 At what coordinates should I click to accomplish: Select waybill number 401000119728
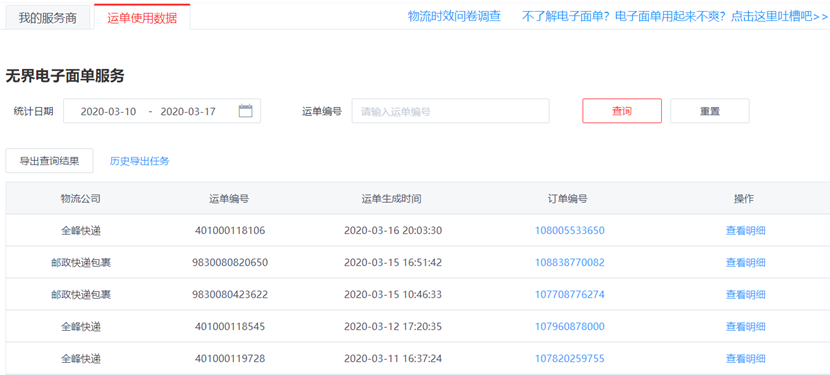click(x=230, y=359)
